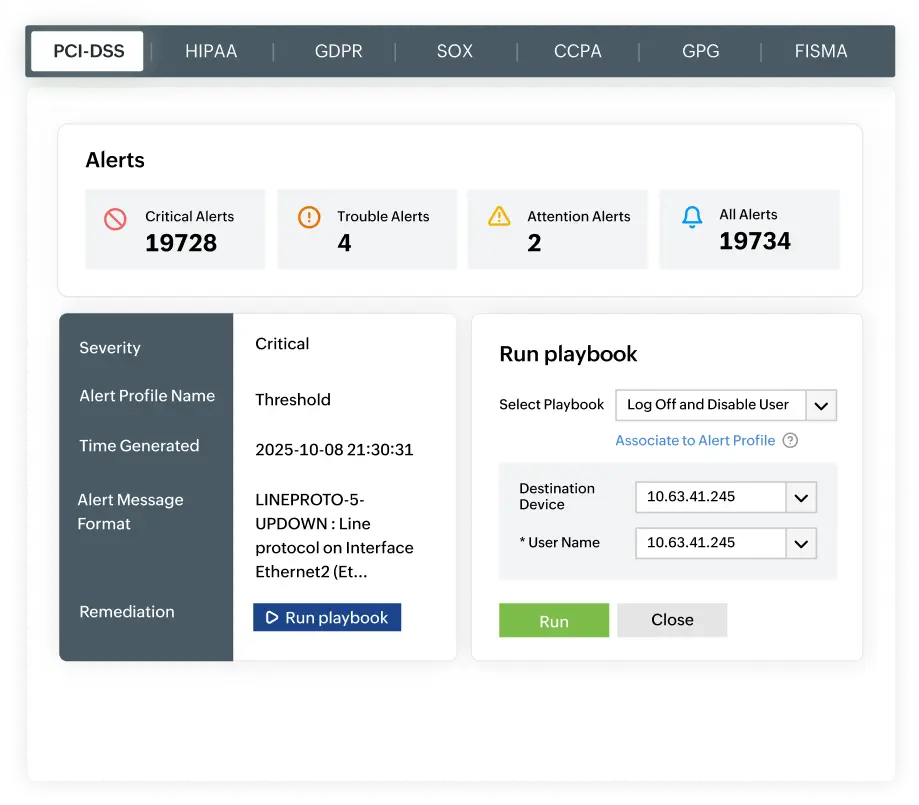Click the Attention Alerts warning triangle icon
Screen dimensions: 919x805
[x=498, y=215]
